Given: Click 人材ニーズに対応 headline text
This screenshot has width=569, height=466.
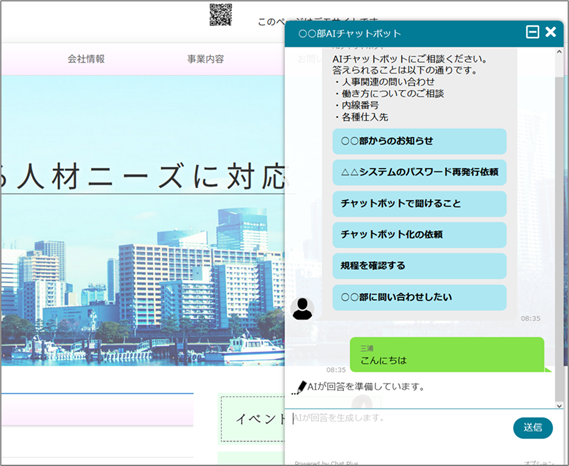Looking at the screenshot, I should (x=151, y=176).
